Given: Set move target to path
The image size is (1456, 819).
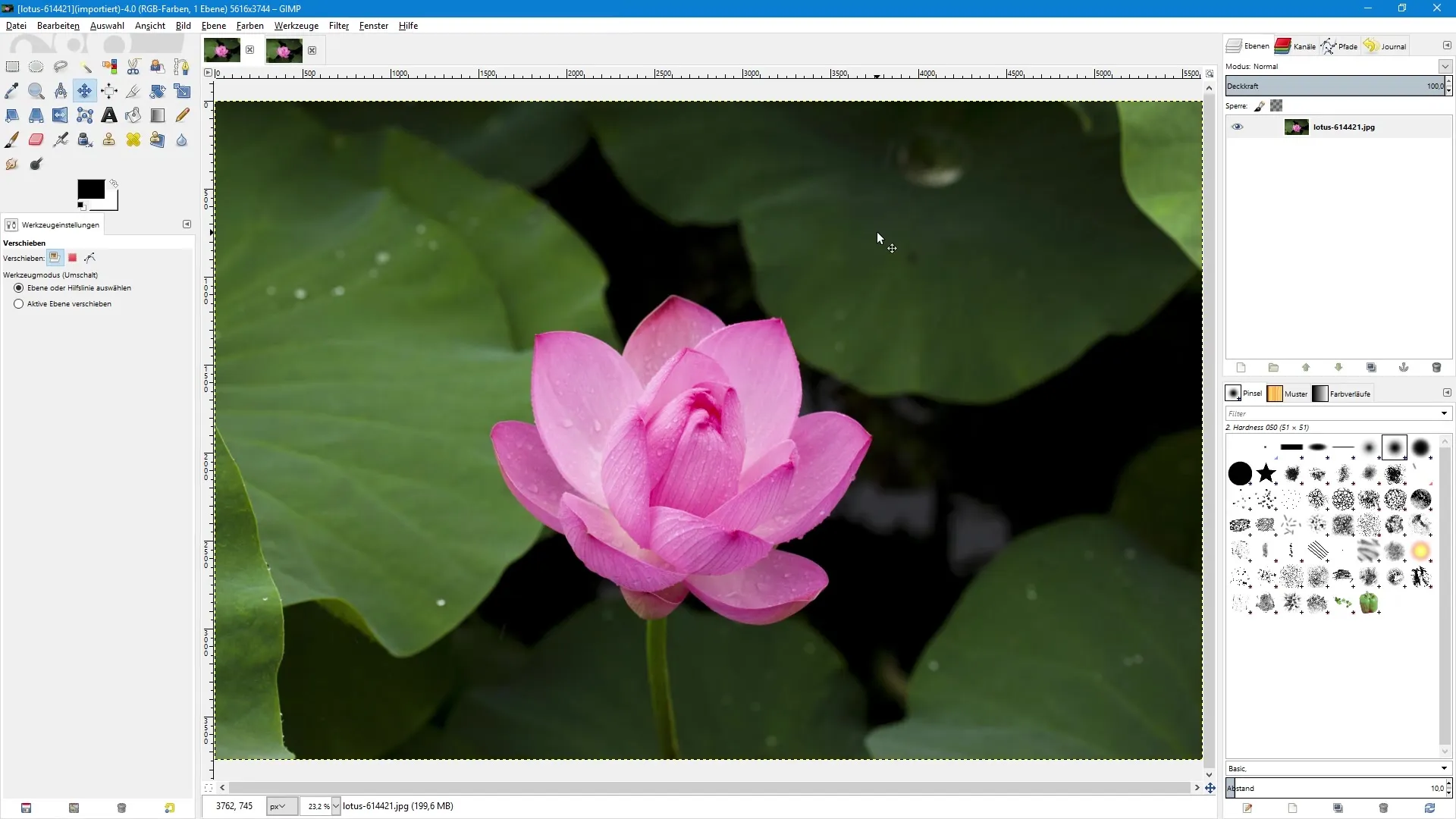Looking at the screenshot, I should point(90,258).
